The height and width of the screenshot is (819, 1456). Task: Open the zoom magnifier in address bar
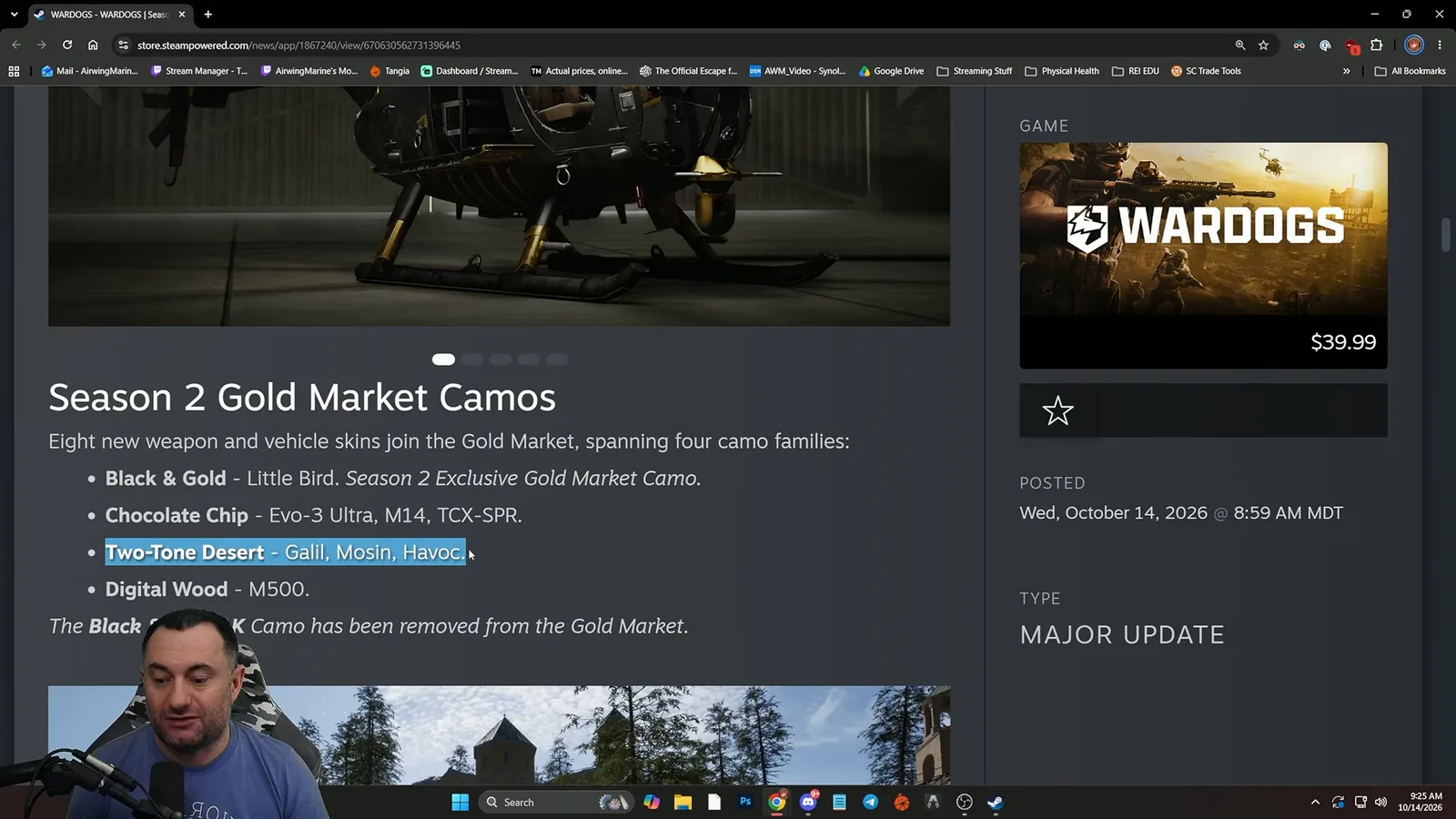[x=1239, y=45]
